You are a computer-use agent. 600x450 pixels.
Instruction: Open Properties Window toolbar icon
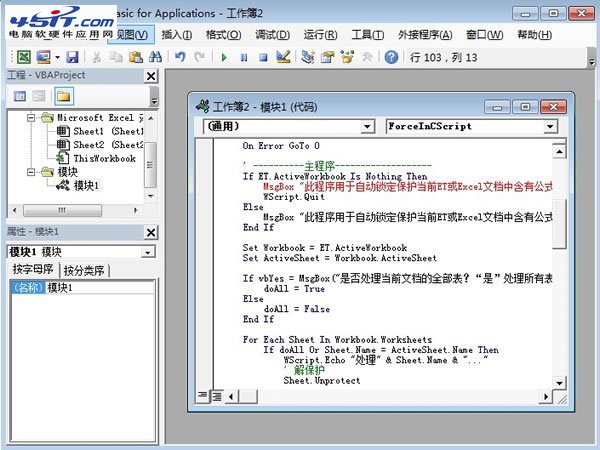click(x=328, y=57)
